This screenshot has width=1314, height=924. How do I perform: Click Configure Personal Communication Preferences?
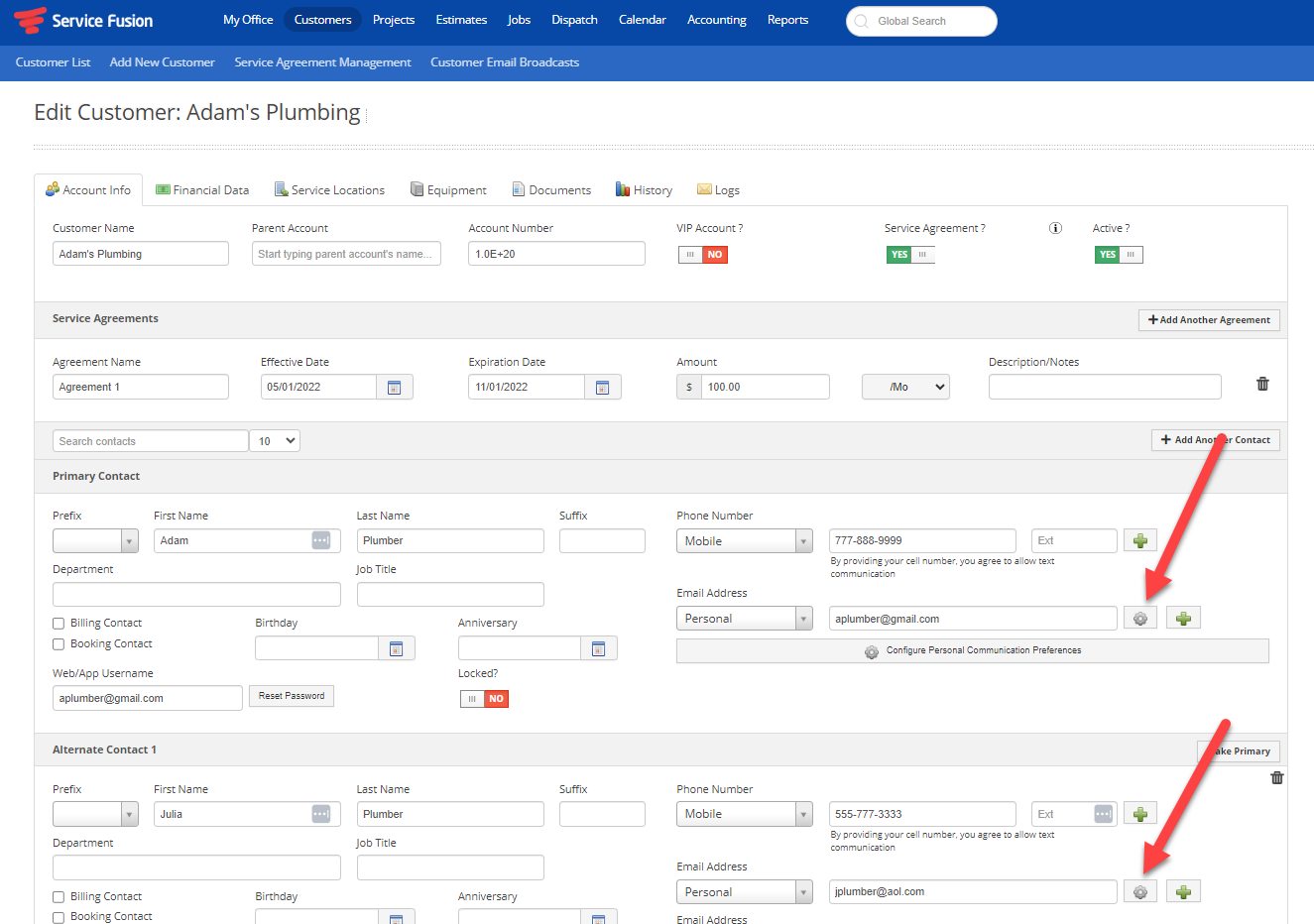(972, 651)
